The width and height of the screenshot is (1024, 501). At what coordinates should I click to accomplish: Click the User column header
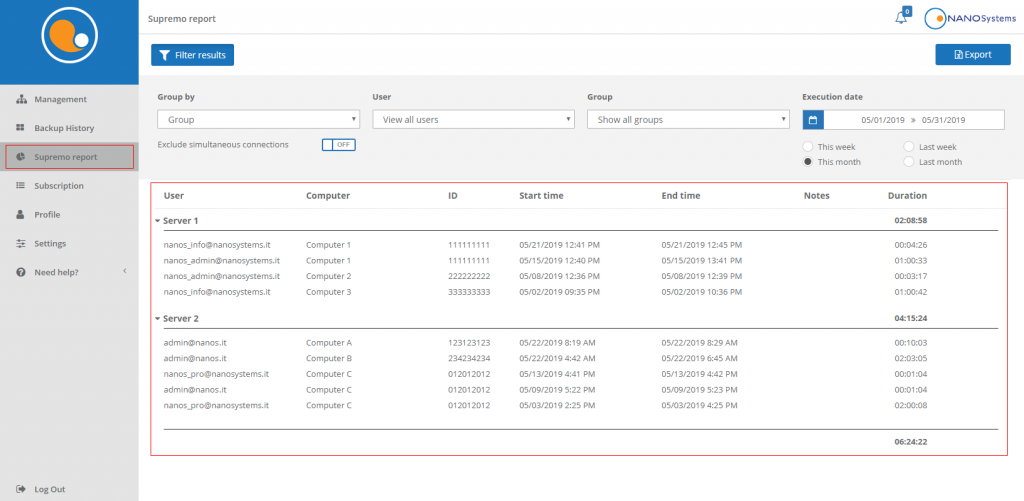click(x=174, y=195)
